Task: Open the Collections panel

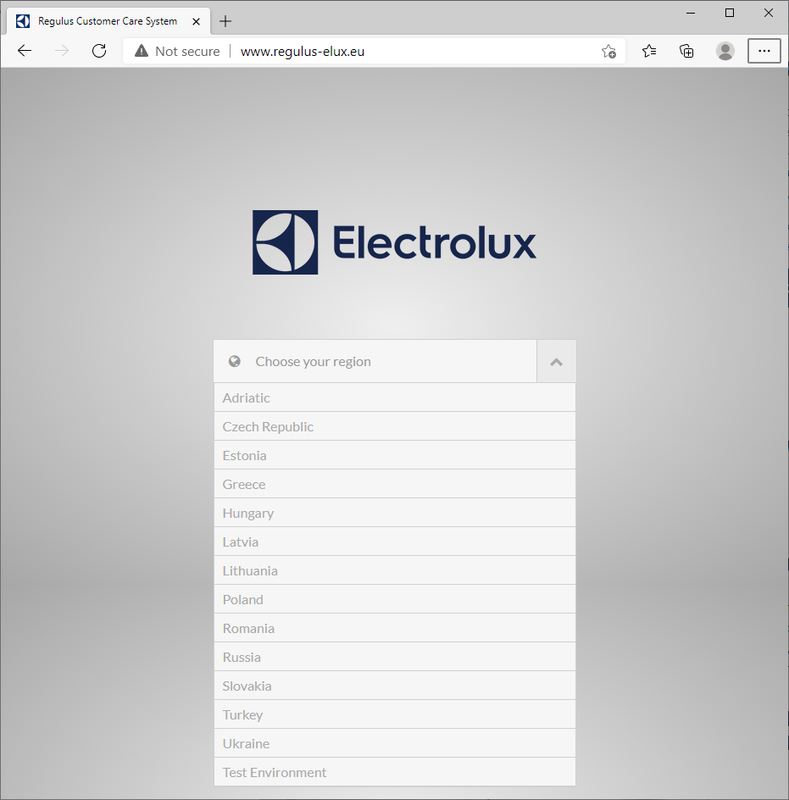Action: coord(686,51)
